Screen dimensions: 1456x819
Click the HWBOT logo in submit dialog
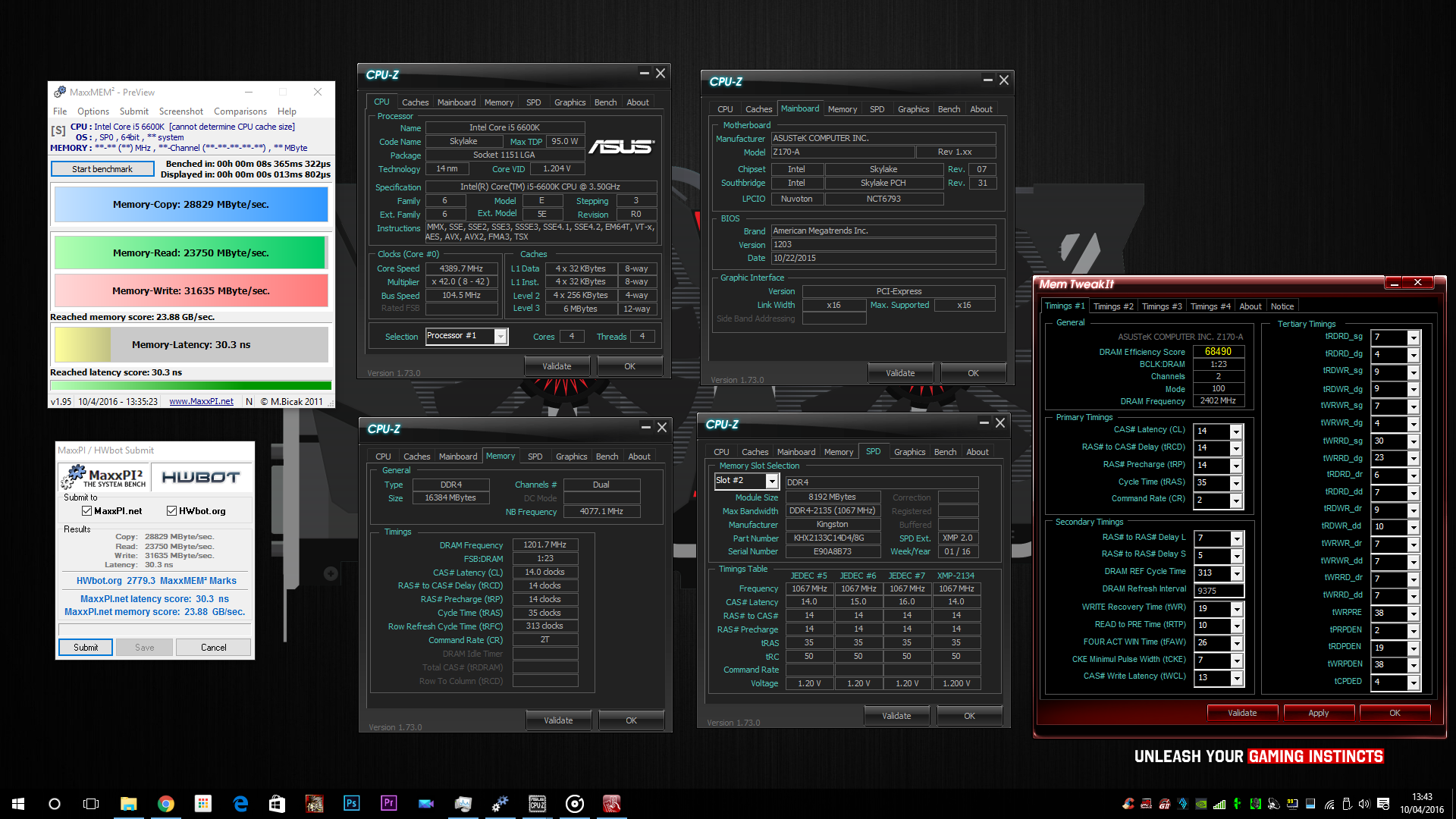201,478
